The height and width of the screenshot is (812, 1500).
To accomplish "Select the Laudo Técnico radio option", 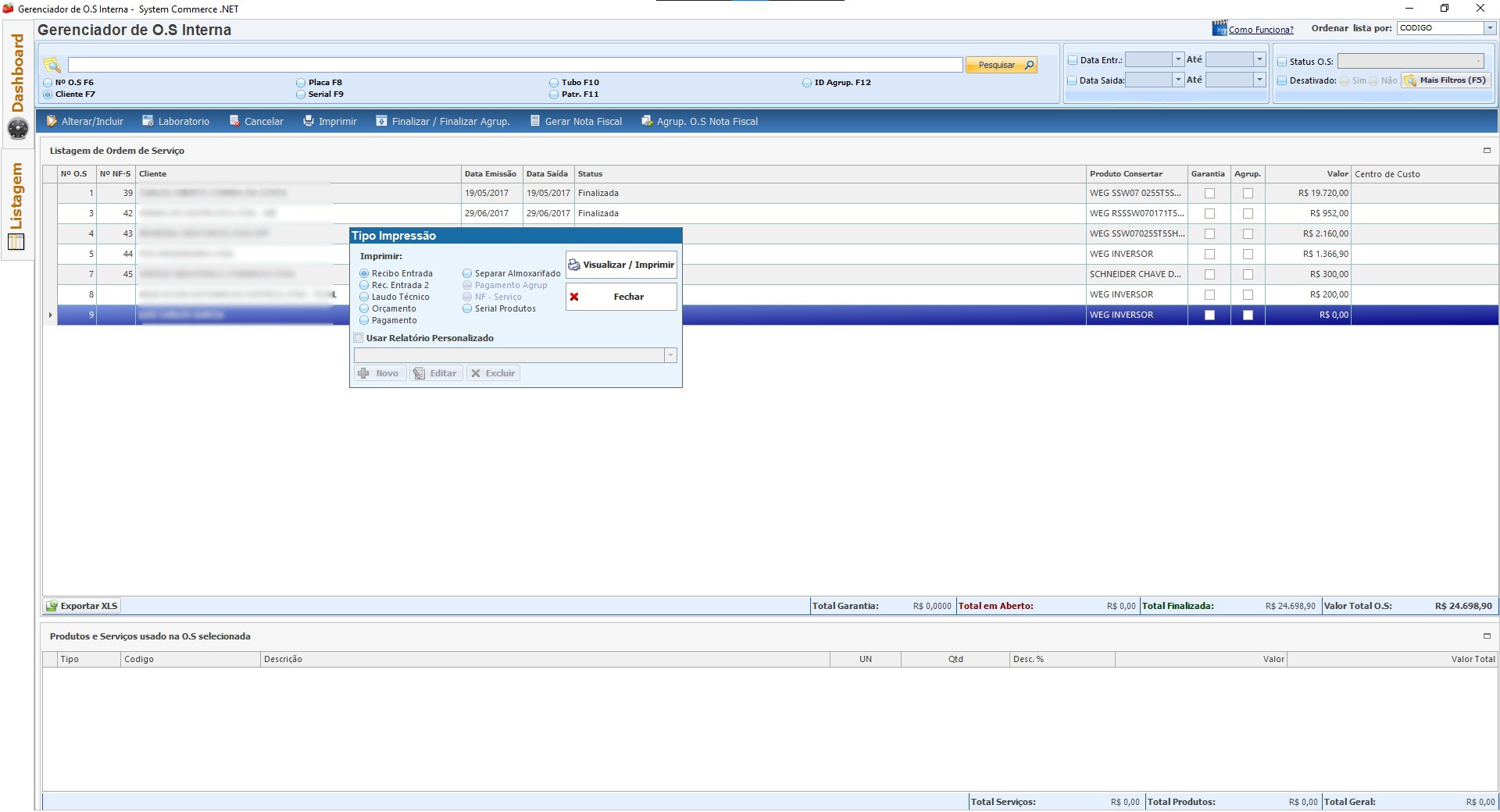I will tap(364, 297).
